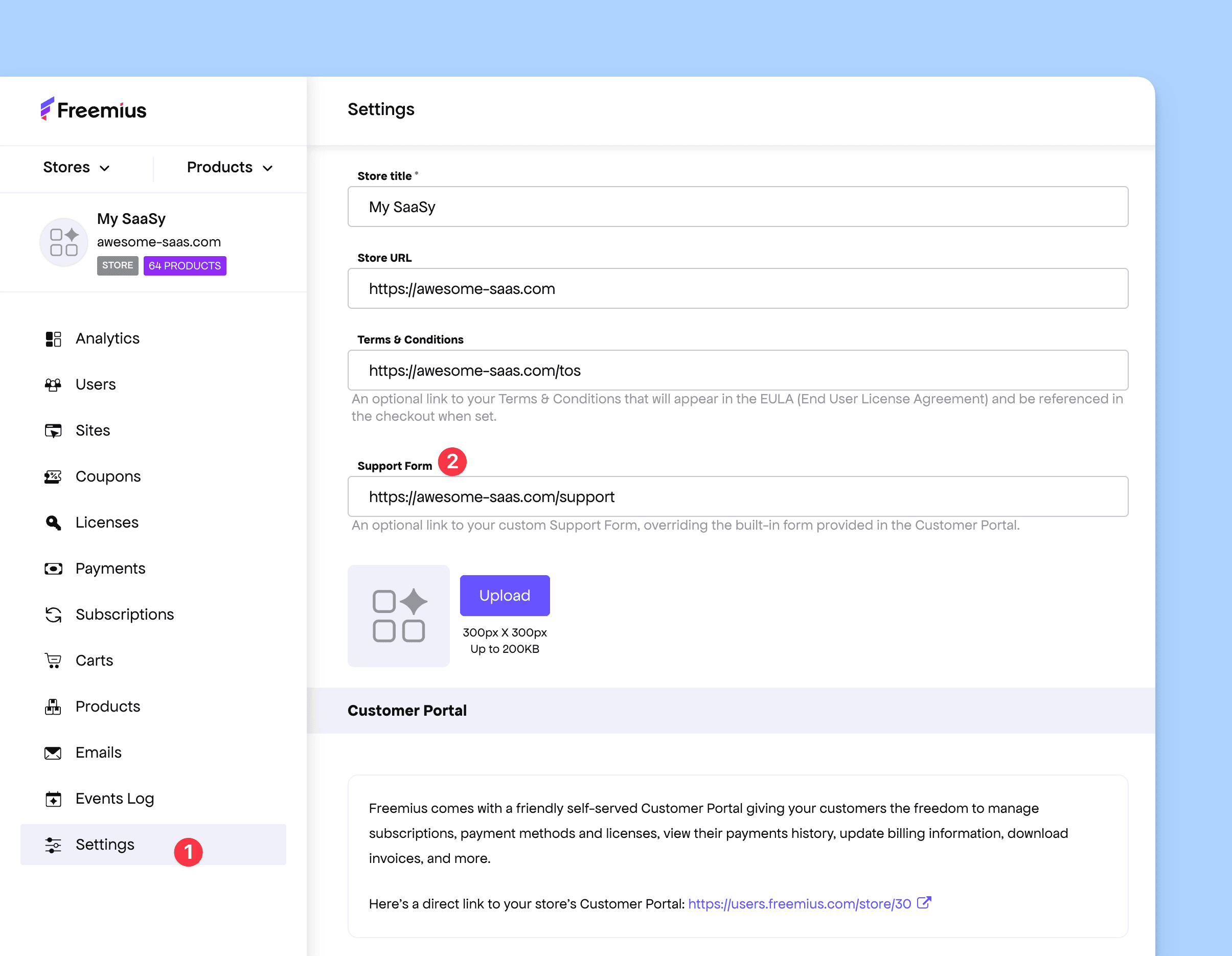Click the awesome-saas.com store domain text
Screen dimensions: 1232x956
(159, 242)
